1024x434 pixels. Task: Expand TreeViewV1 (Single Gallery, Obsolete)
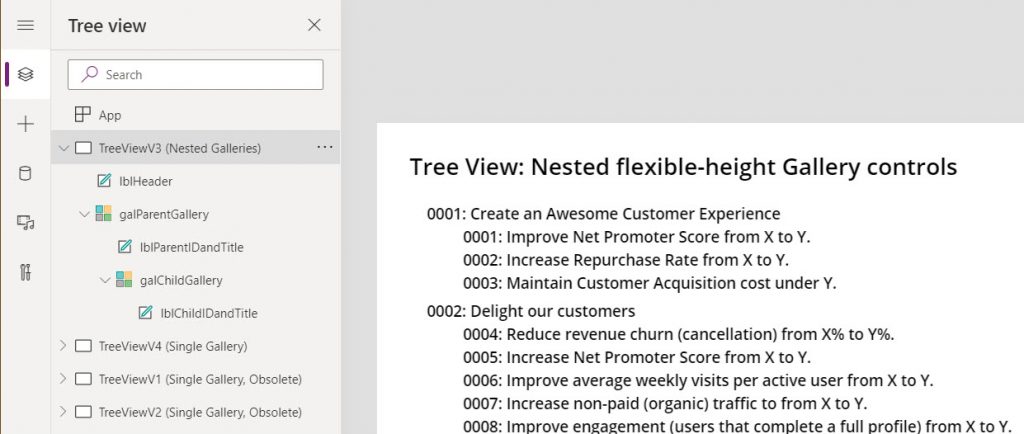(63, 379)
